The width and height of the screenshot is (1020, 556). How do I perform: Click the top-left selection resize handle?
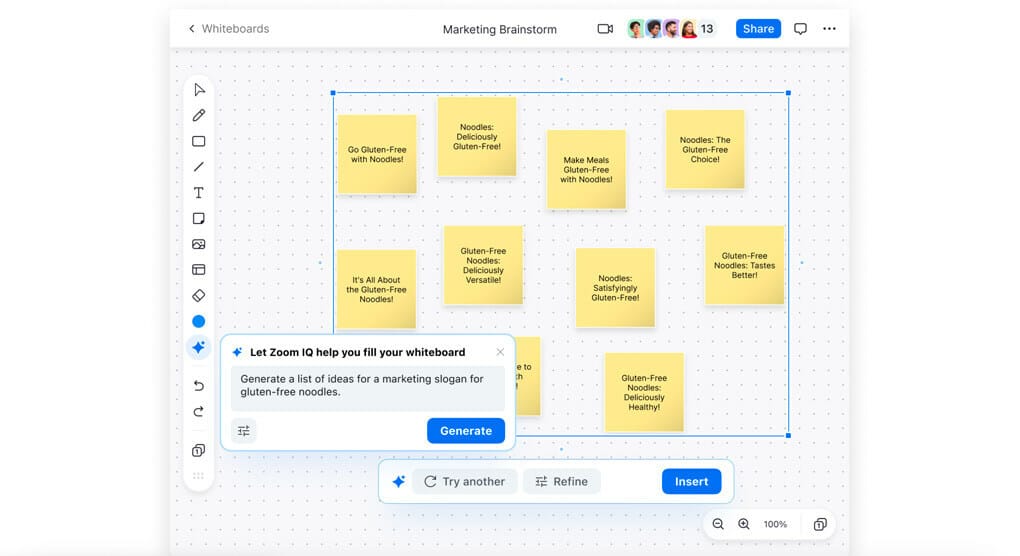(x=334, y=93)
